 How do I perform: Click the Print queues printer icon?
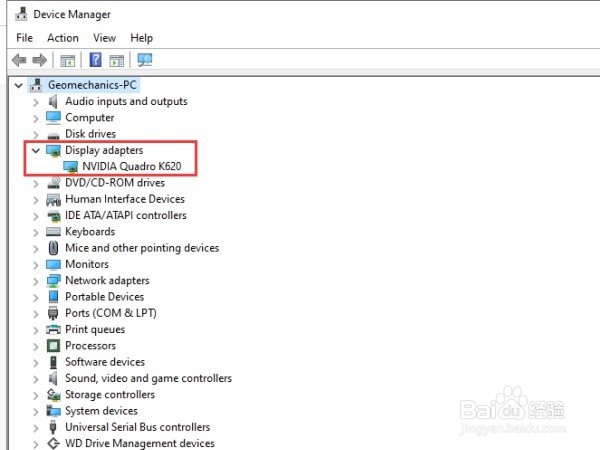click(x=53, y=329)
